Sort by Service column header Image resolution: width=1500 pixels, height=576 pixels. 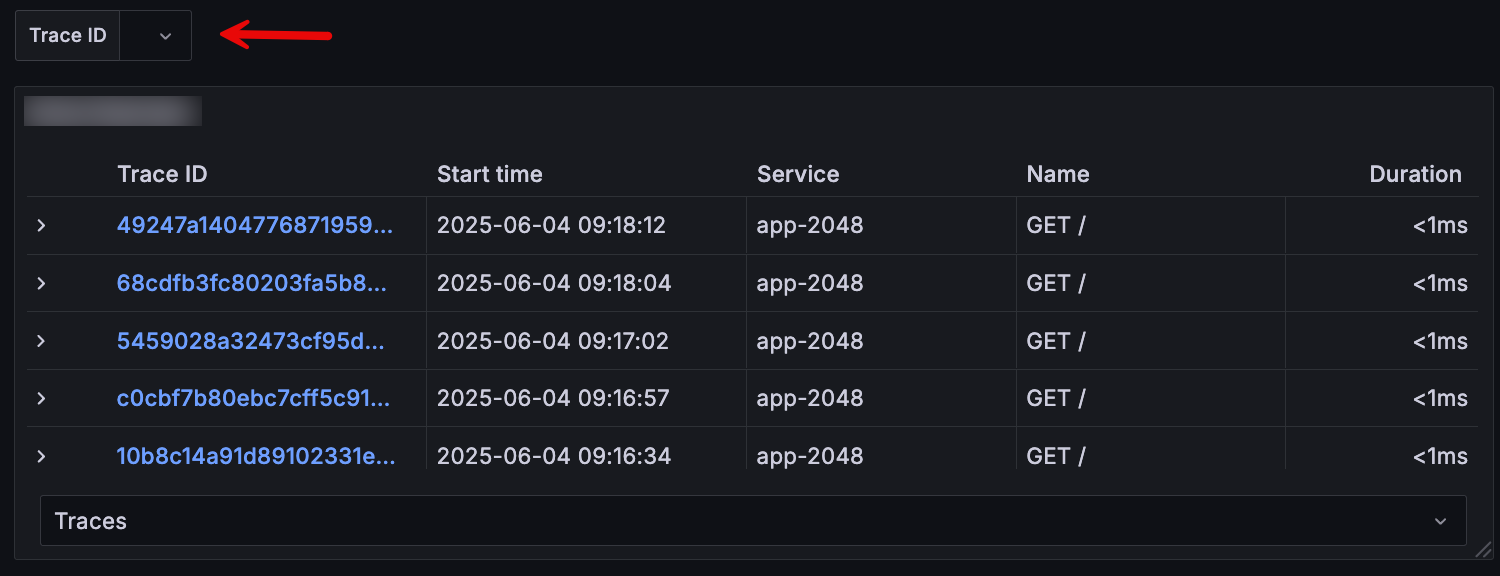[x=797, y=174]
